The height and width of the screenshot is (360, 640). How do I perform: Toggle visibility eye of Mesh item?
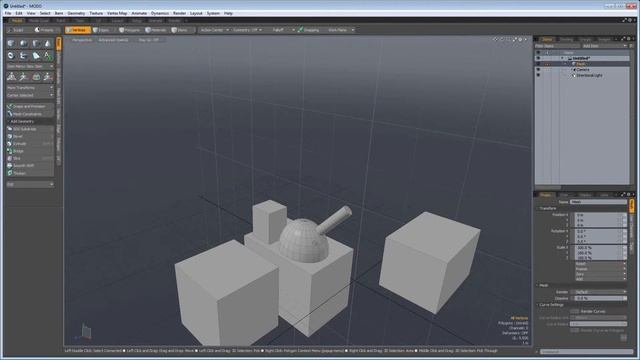coord(538,64)
